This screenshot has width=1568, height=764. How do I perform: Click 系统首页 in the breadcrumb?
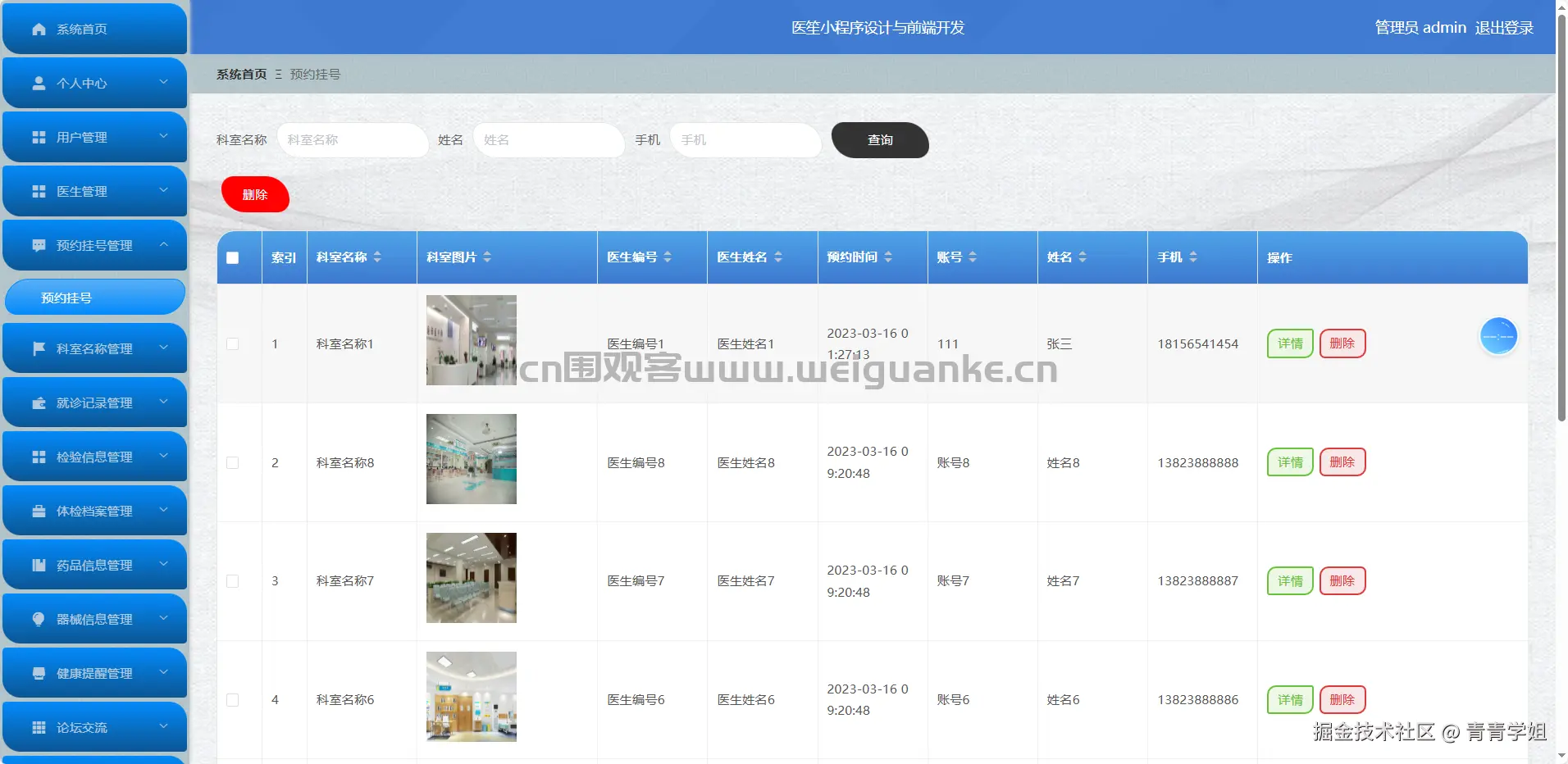point(242,74)
